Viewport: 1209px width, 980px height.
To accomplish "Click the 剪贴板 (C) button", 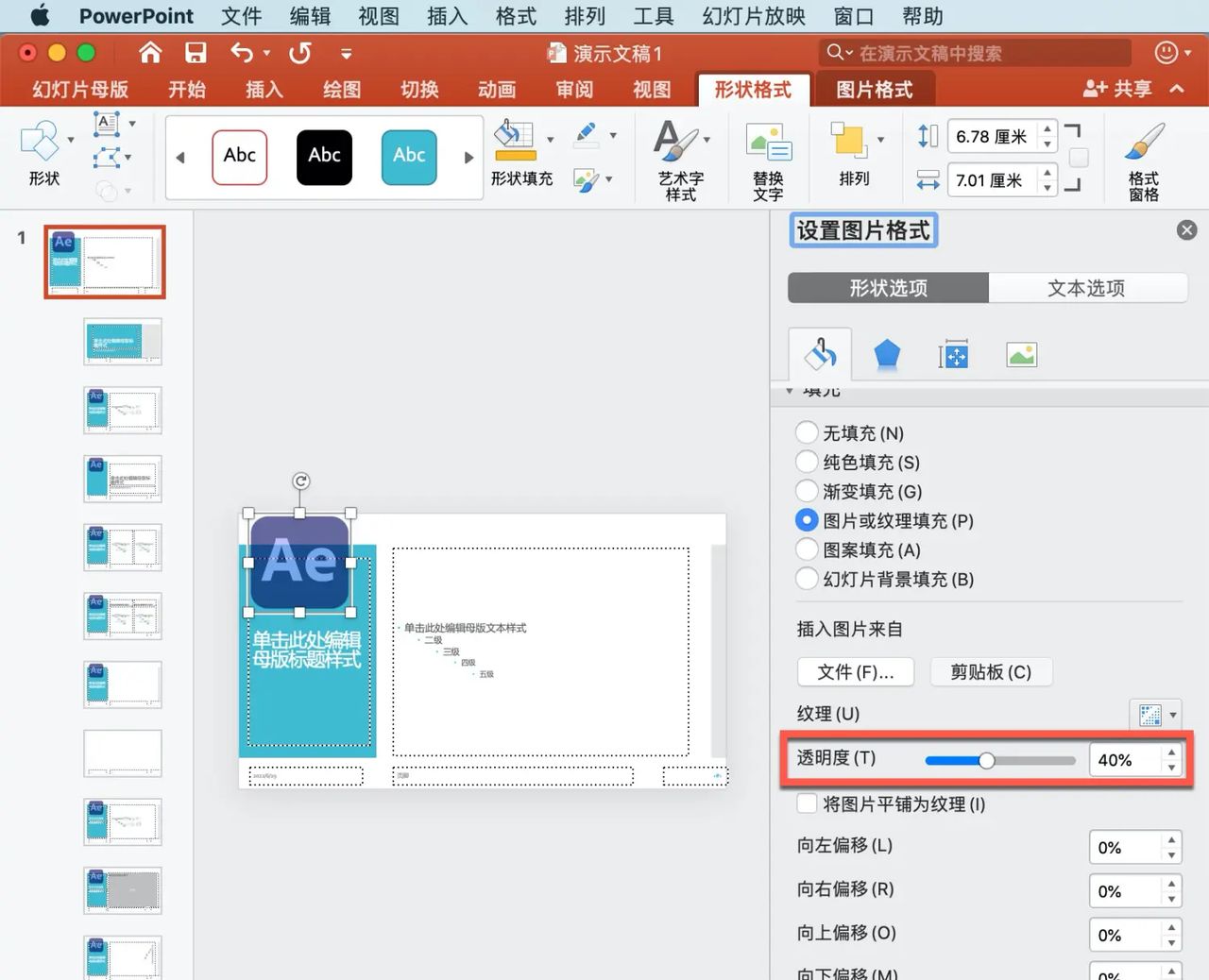I will [990, 671].
